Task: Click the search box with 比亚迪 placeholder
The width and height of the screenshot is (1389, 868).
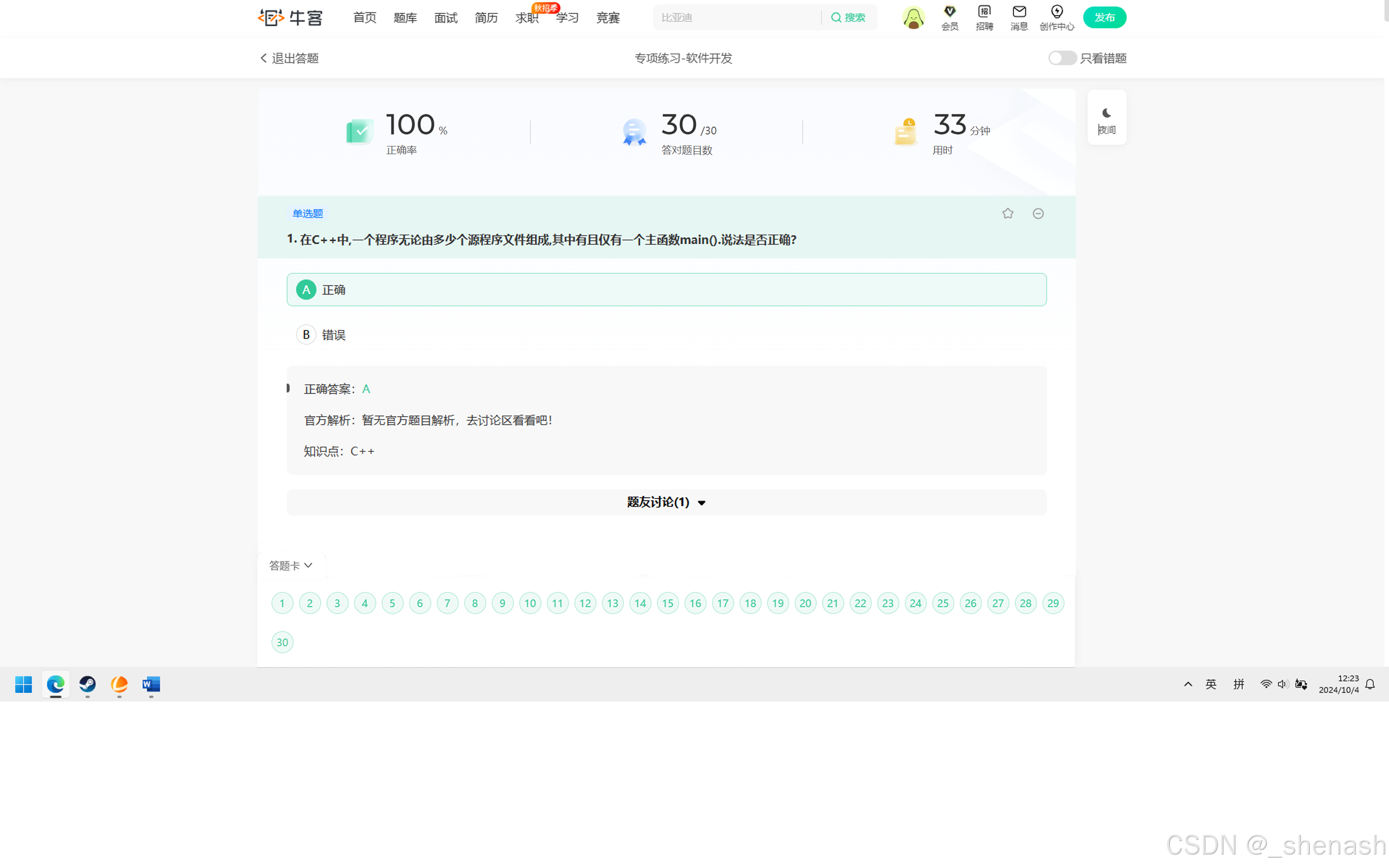Action: (736, 17)
